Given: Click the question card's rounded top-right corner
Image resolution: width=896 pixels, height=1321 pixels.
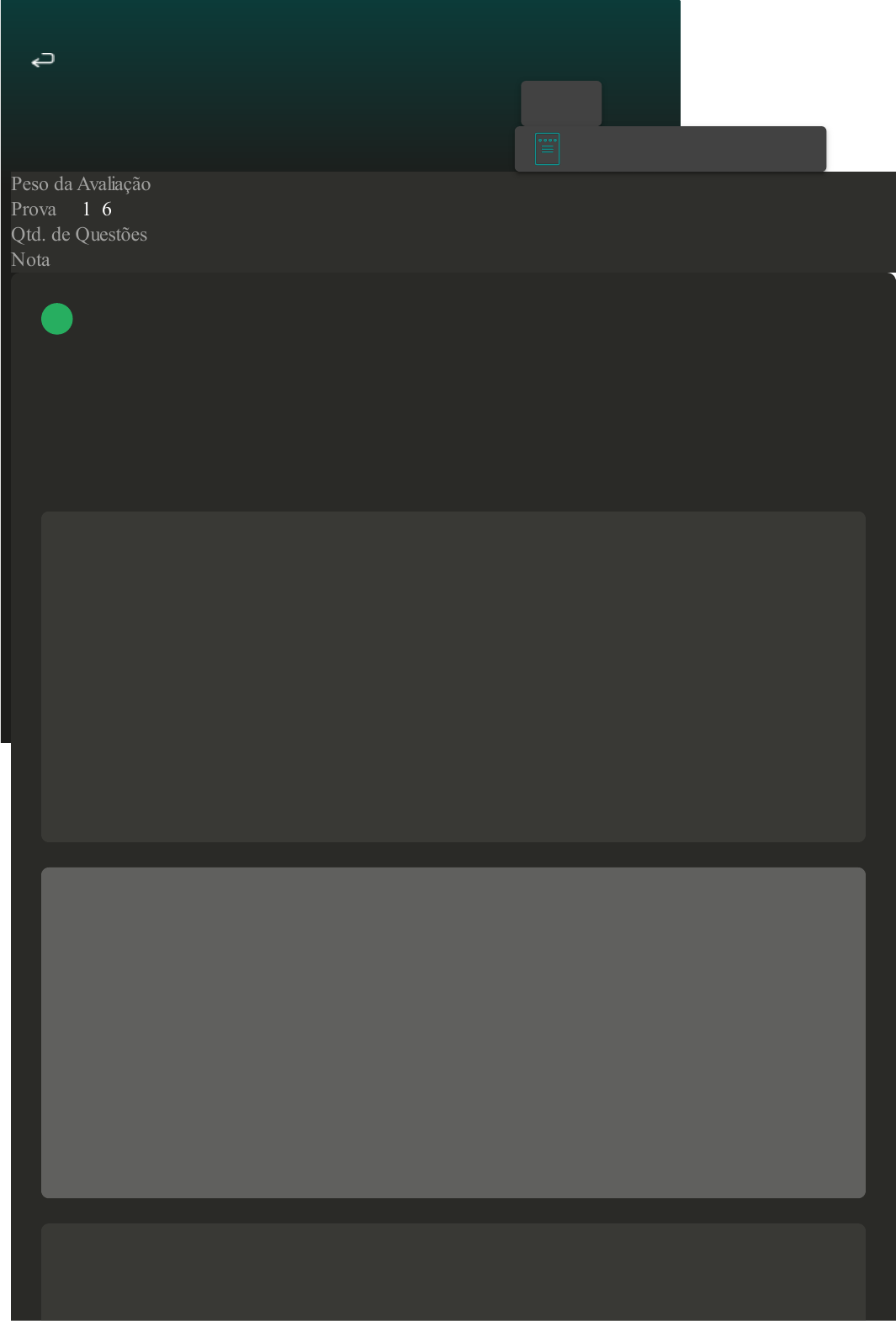Looking at the screenshot, I should [888, 280].
